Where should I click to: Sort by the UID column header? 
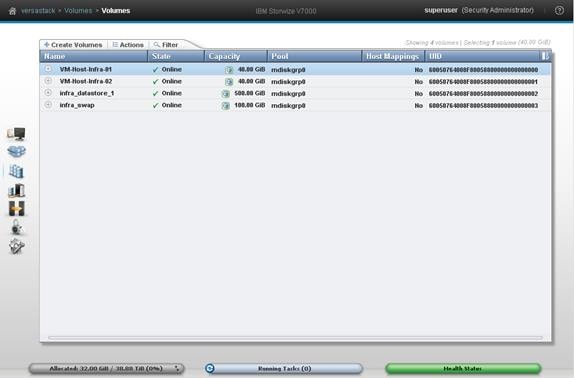pyautogui.click(x=482, y=56)
